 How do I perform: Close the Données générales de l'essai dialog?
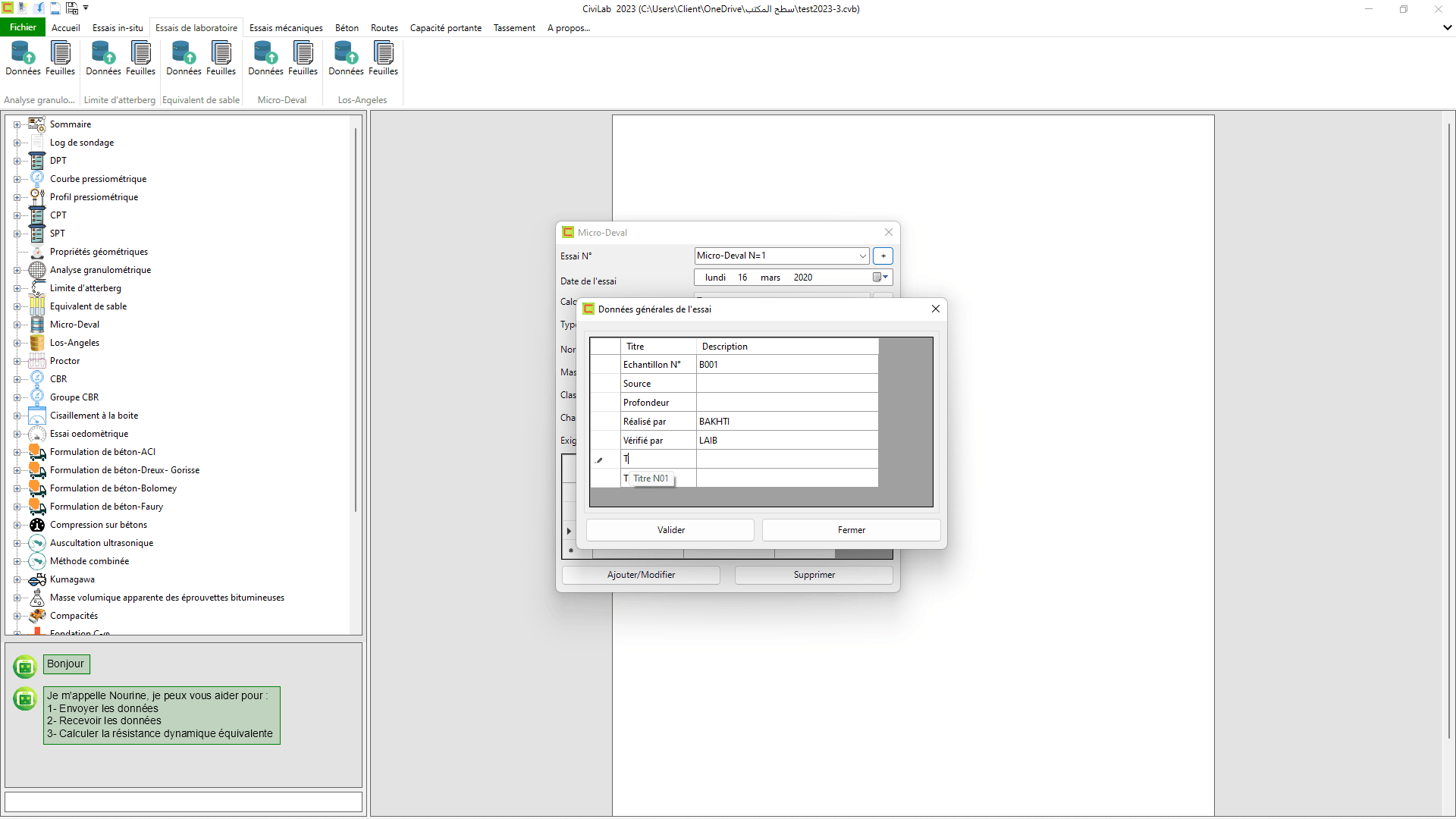click(x=935, y=309)
